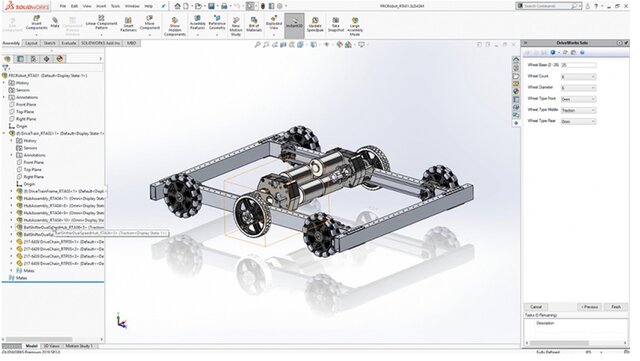Open the Edit menu
Viewport: 640px width, 361px height.
point(74,6)
